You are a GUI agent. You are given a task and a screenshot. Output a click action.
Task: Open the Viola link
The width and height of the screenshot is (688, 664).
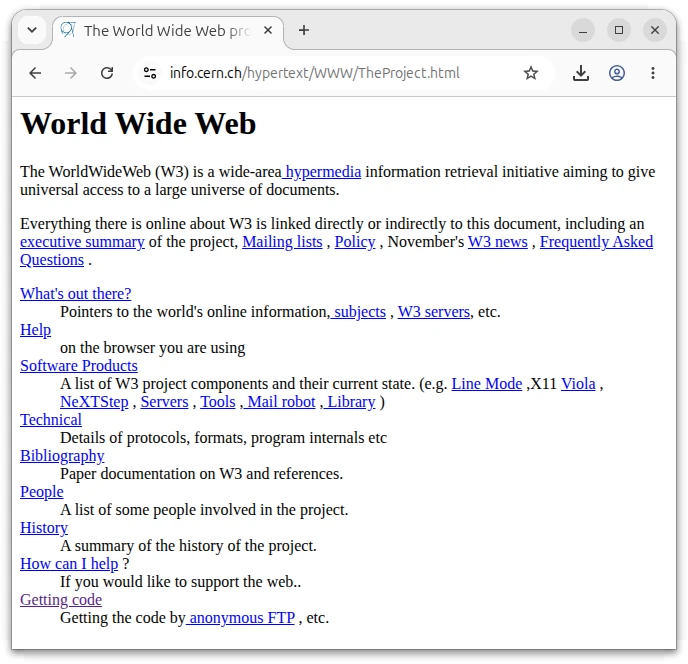578,384
